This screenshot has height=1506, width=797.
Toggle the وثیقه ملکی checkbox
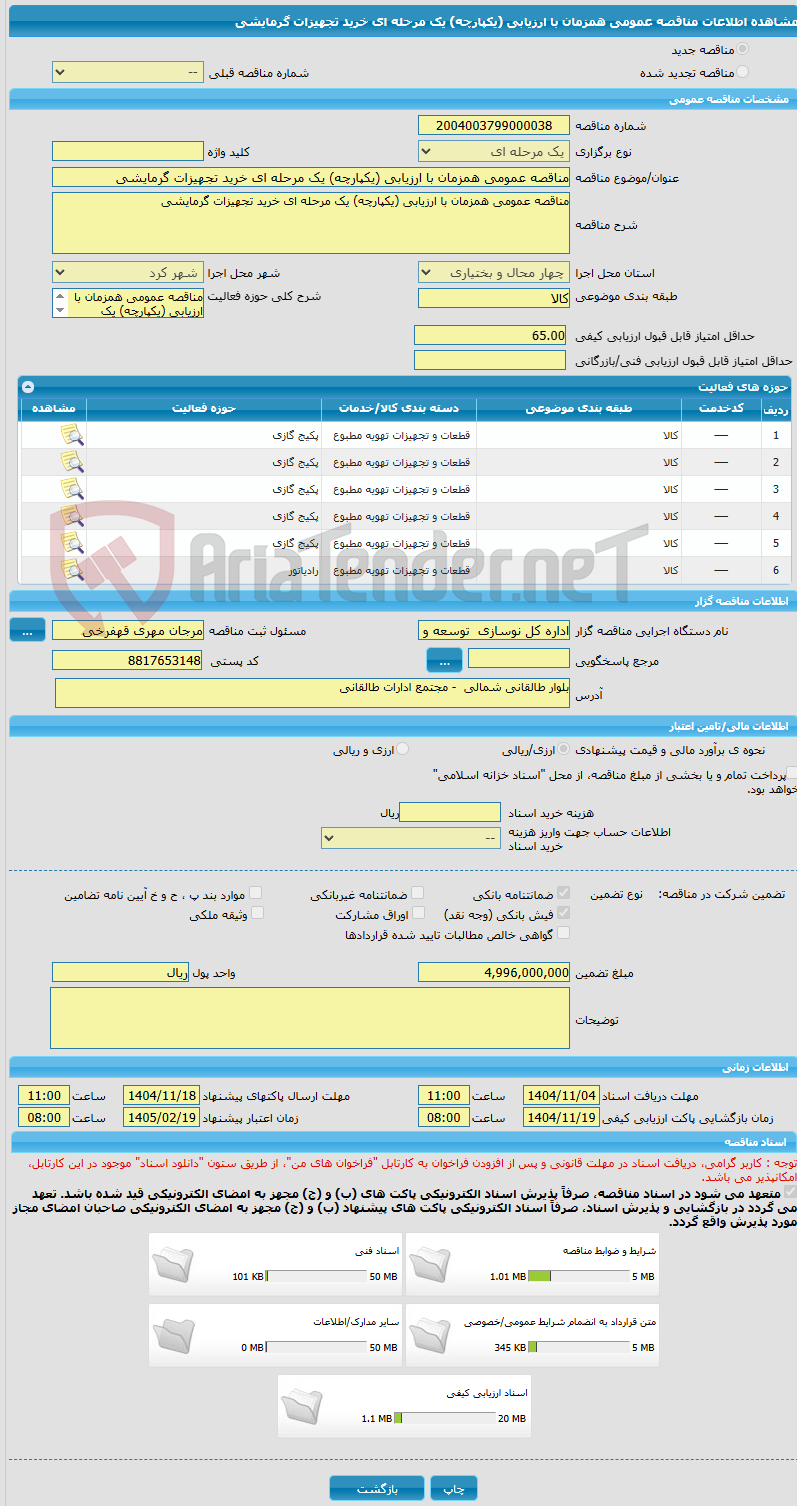pyautogui.click(x=257, y=913)
